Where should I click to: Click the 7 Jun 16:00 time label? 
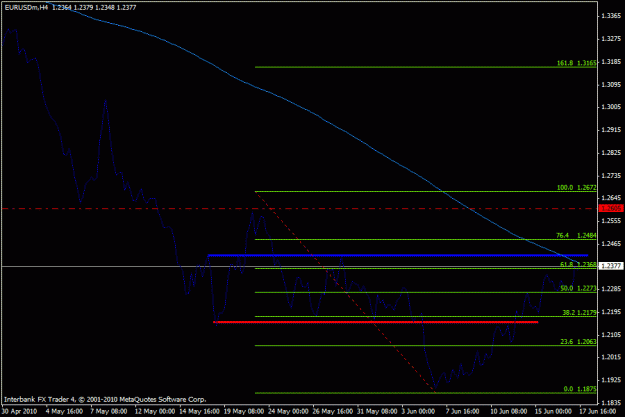point(462,411)
